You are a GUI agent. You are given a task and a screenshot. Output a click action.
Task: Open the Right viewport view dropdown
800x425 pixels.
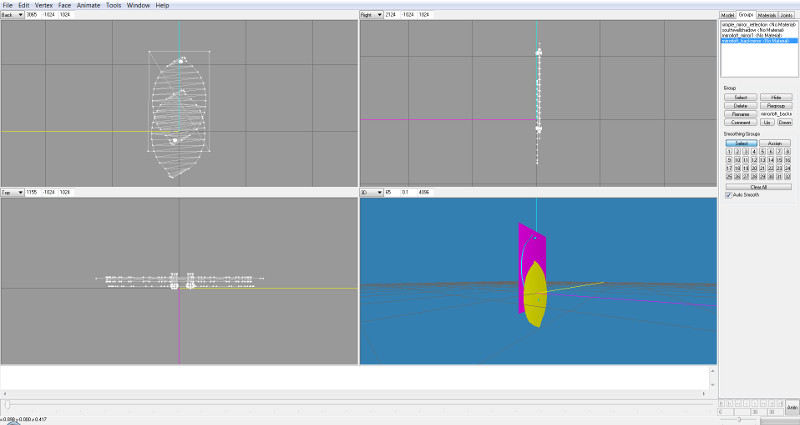coord(371,15)
